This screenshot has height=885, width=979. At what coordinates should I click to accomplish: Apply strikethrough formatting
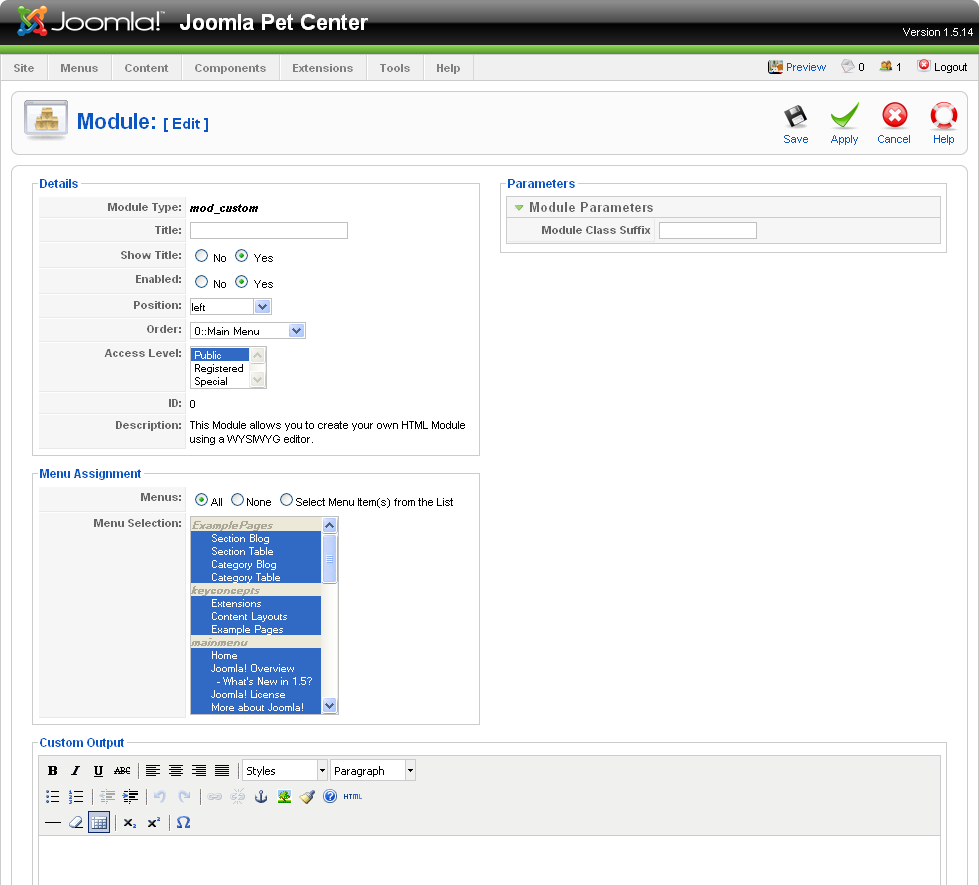122,771
